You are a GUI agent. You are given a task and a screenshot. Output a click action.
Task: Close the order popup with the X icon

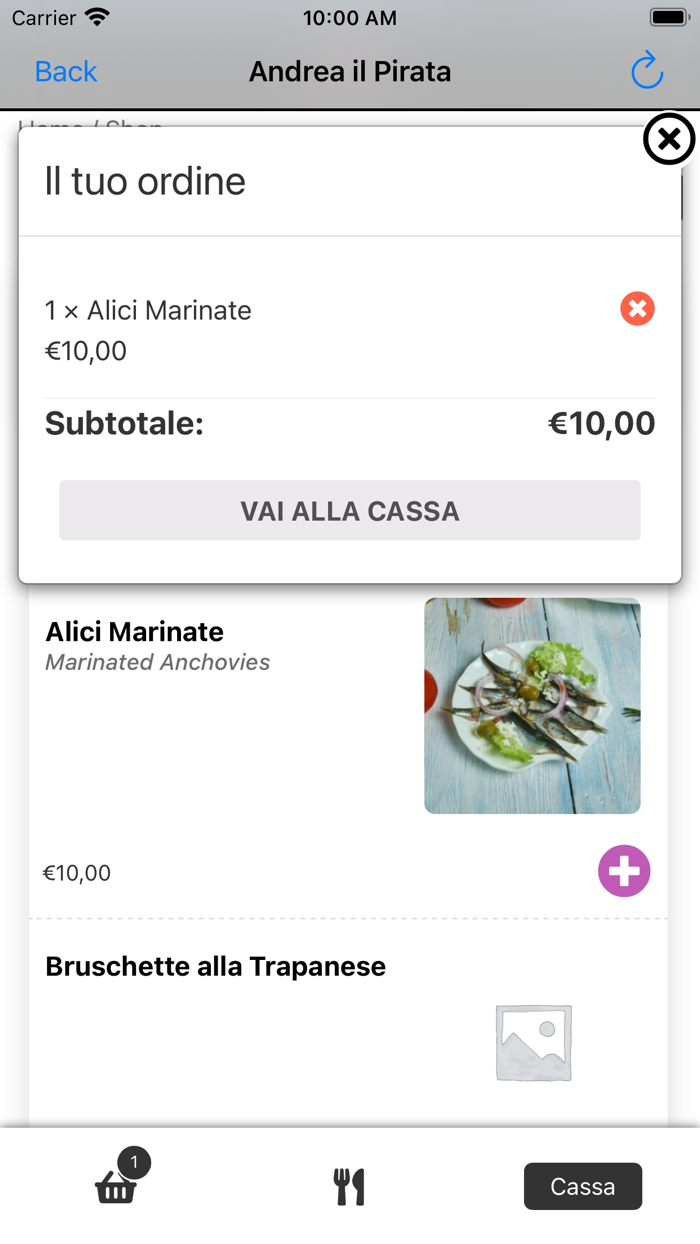pyautogui.click(x=668, y=140)
